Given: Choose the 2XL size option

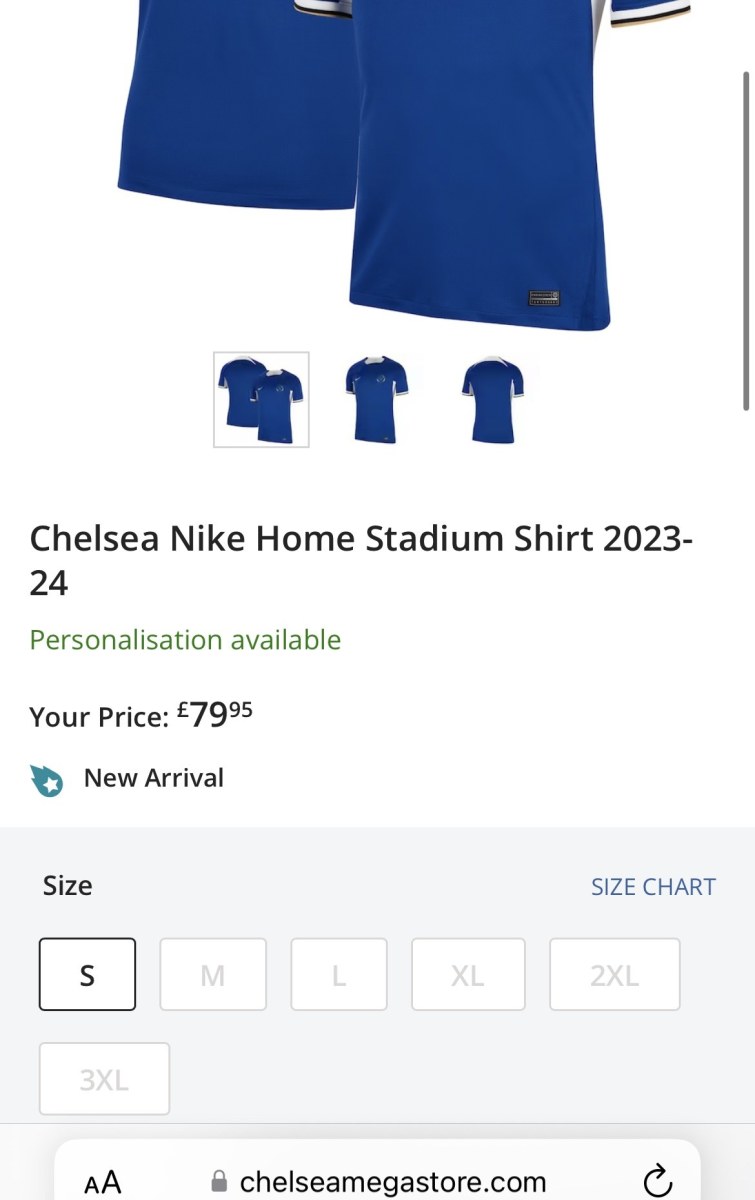Looking at the screenshot, I should click(614, 974).
